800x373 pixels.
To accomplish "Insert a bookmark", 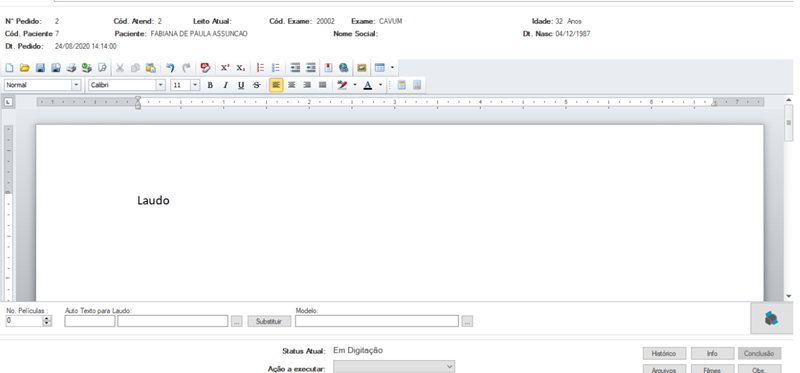I will coord(329,67).
